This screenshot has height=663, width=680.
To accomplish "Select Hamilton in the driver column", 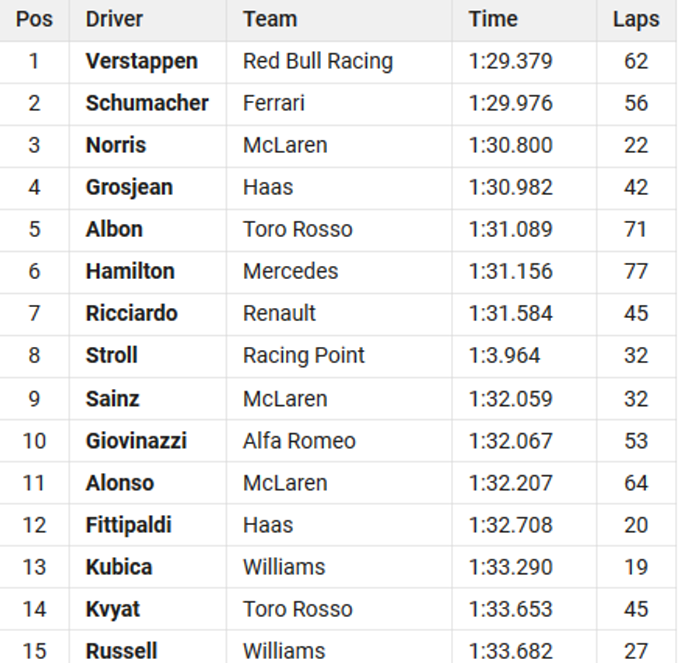I will (x=130, y=271).
